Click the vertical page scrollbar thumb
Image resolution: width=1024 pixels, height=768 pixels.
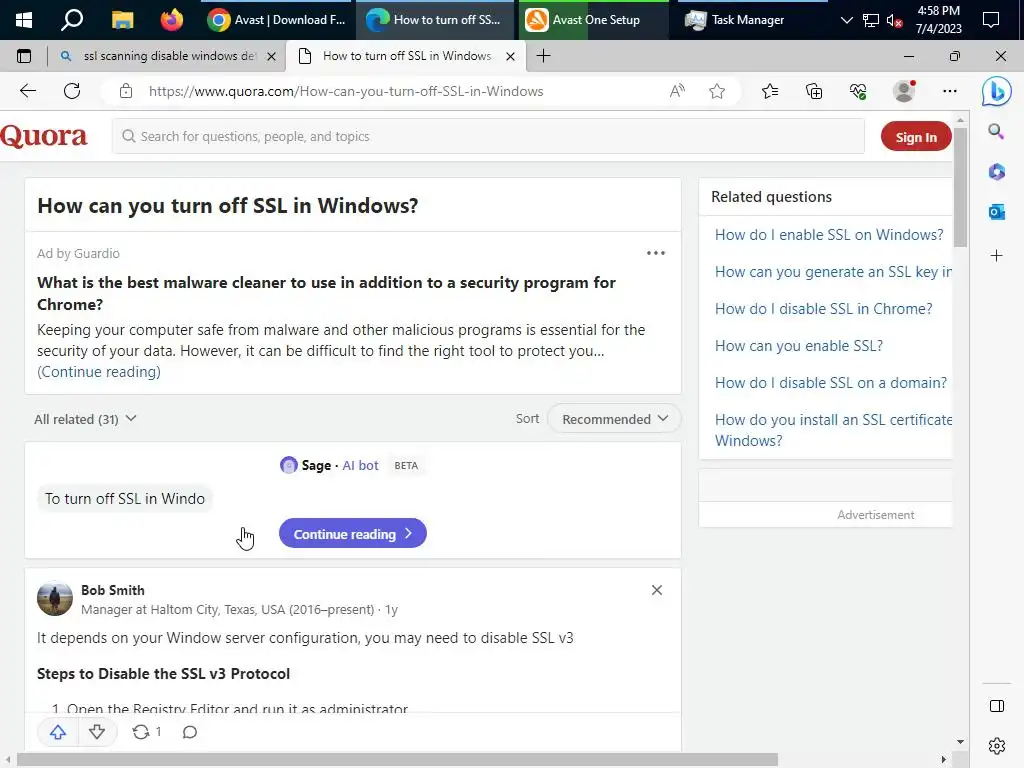(960, 186)
